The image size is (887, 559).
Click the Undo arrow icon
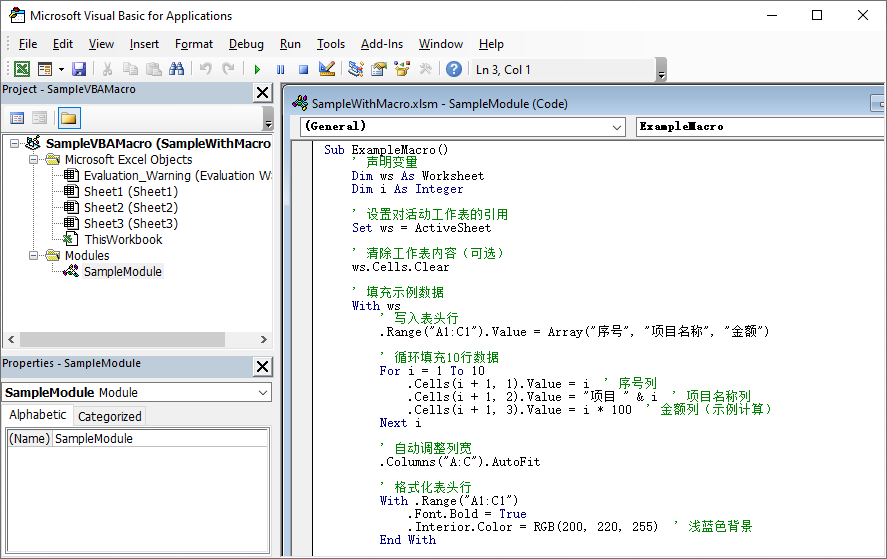205,69
